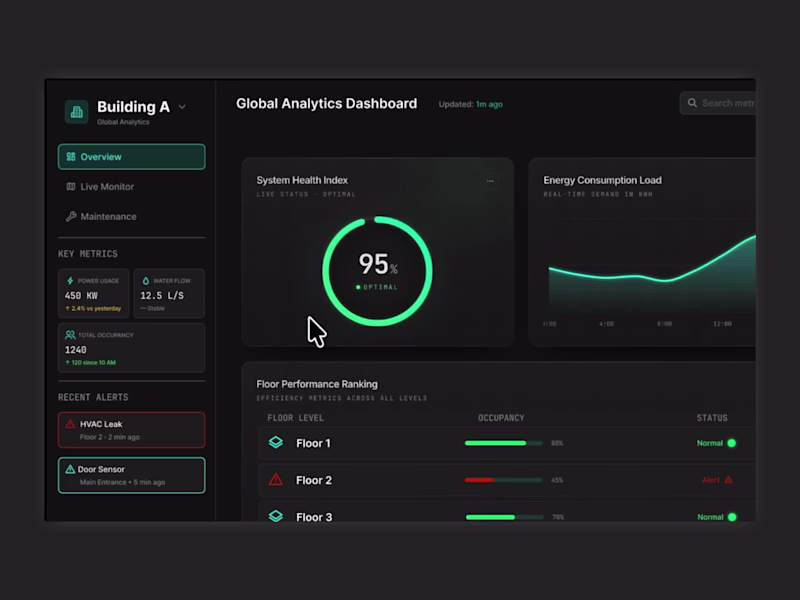
Task: Click the Updated 1m ago timestamp
Action: pyautogui.click(x=470, y=104)
